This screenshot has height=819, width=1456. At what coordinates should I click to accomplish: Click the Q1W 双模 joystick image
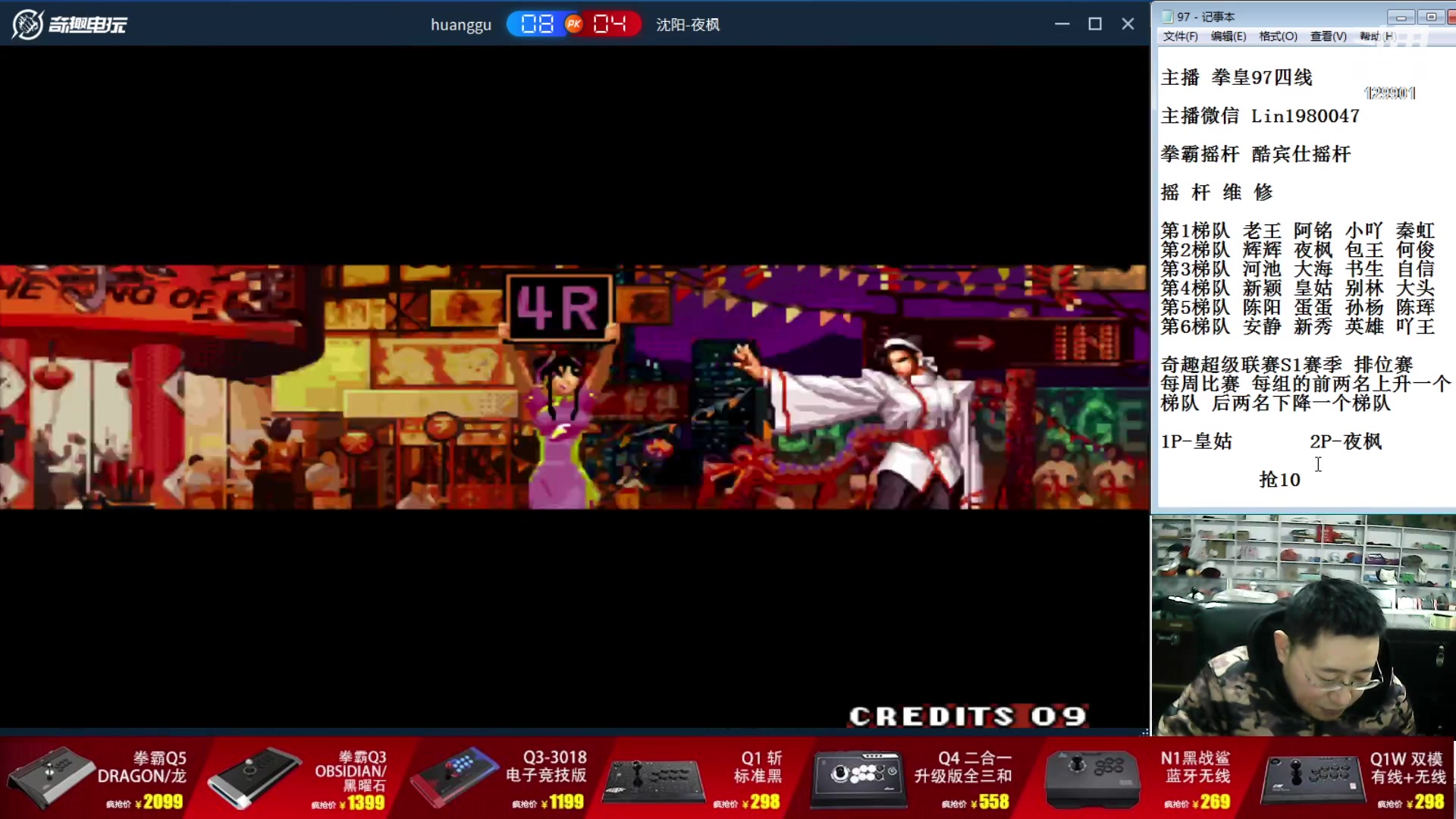[x=1311, y=780]
